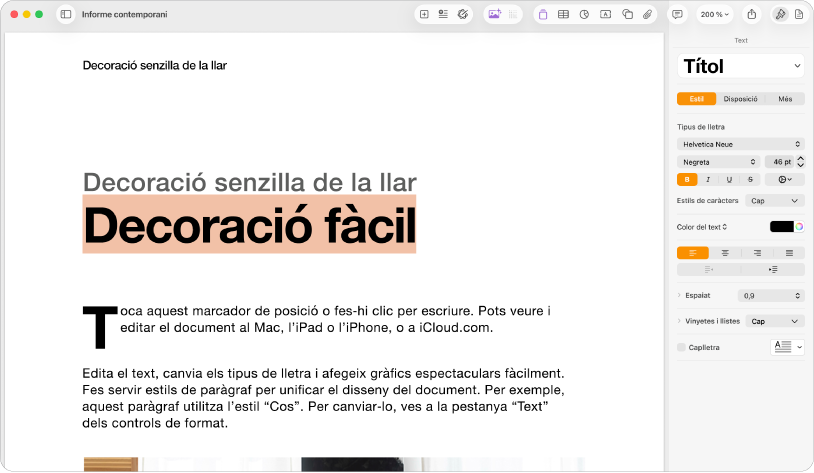
Task: Open Estils de caràcters Cap dropdown
Action: [775, 200]
